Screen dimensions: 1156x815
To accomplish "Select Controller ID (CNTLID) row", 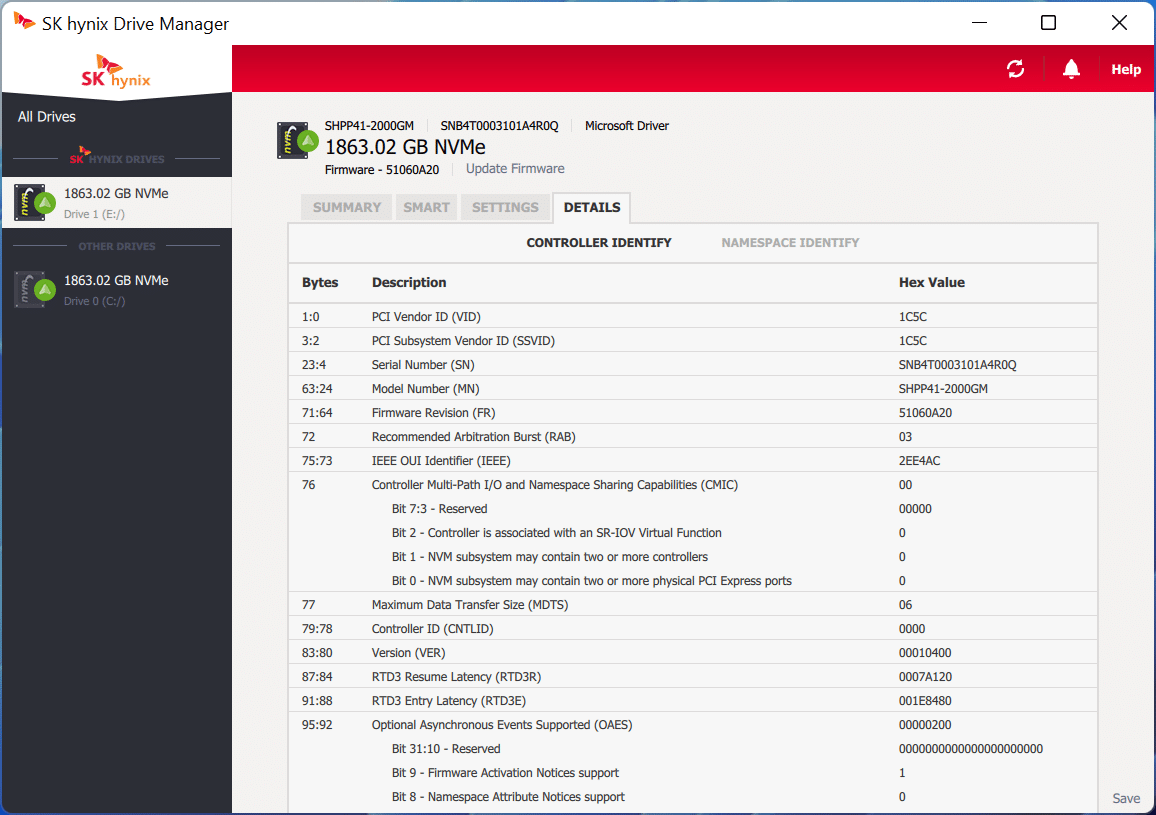I will click(692, 628).
